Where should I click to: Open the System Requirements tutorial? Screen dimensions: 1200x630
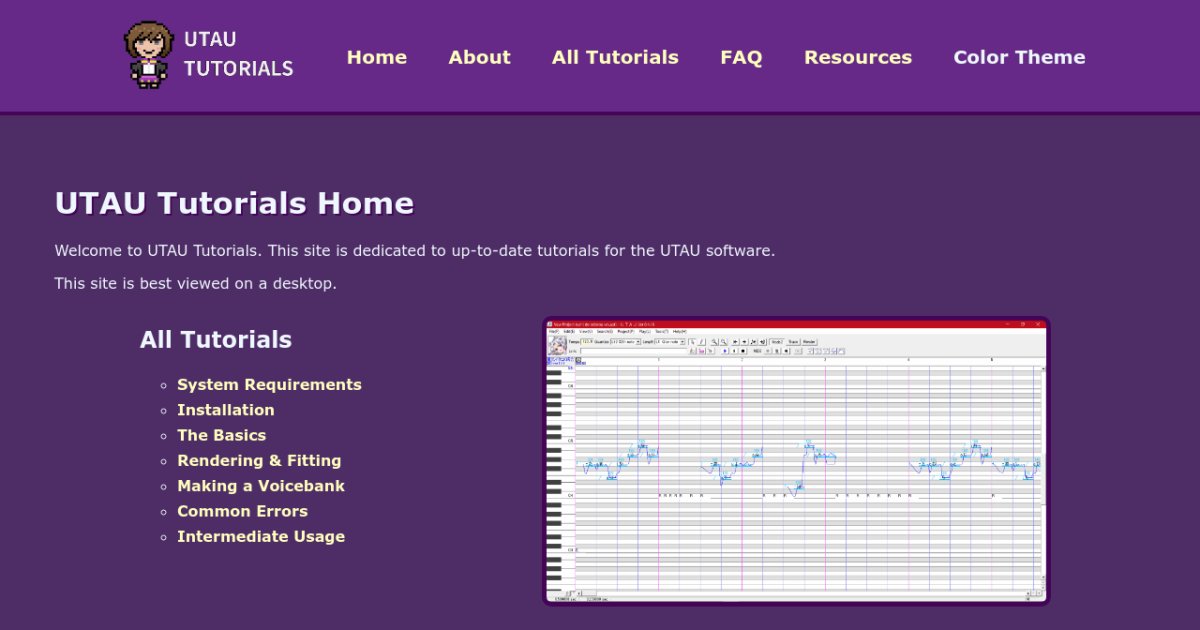(269, 385)
